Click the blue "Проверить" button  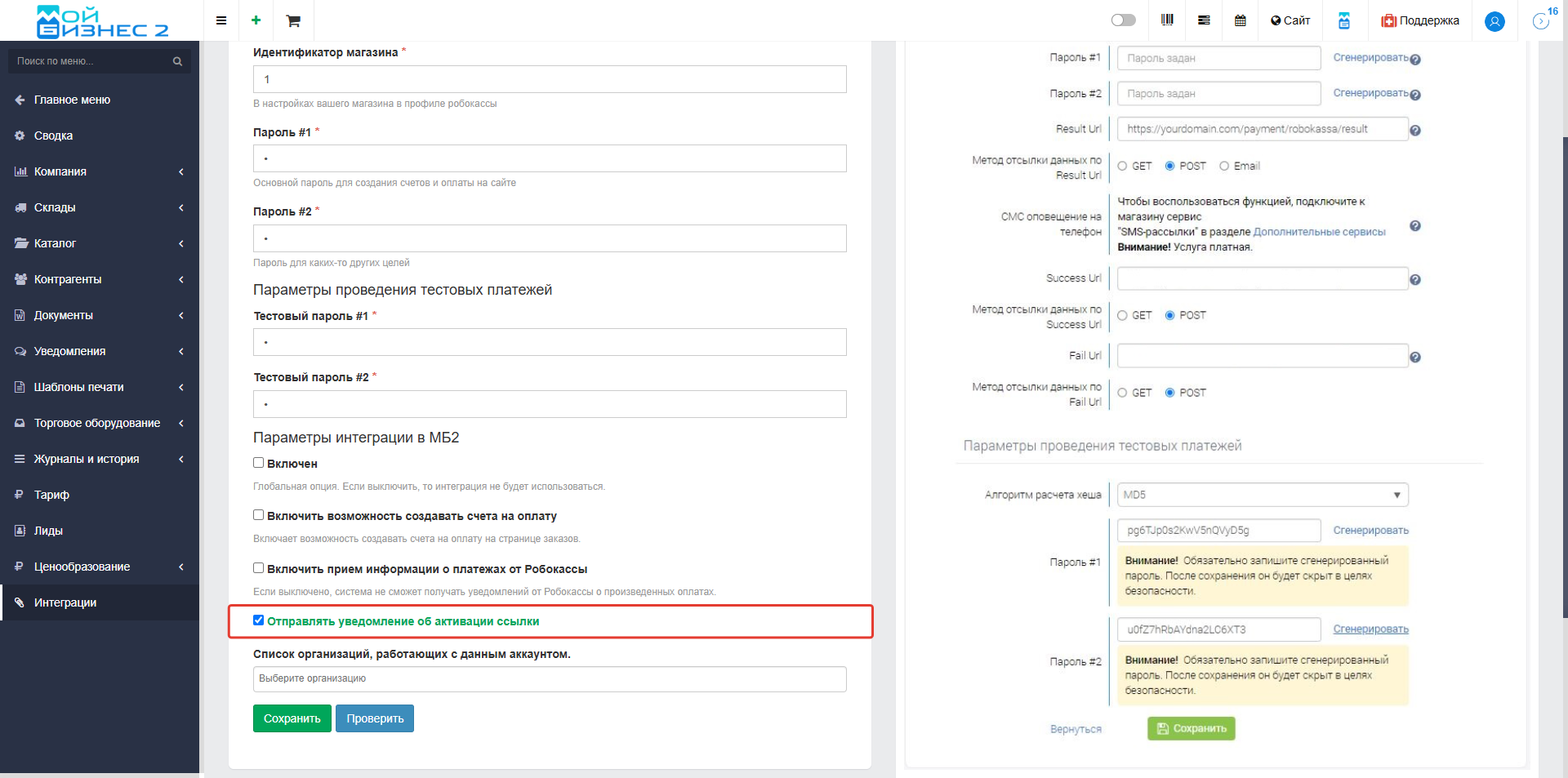click(375, 718)
